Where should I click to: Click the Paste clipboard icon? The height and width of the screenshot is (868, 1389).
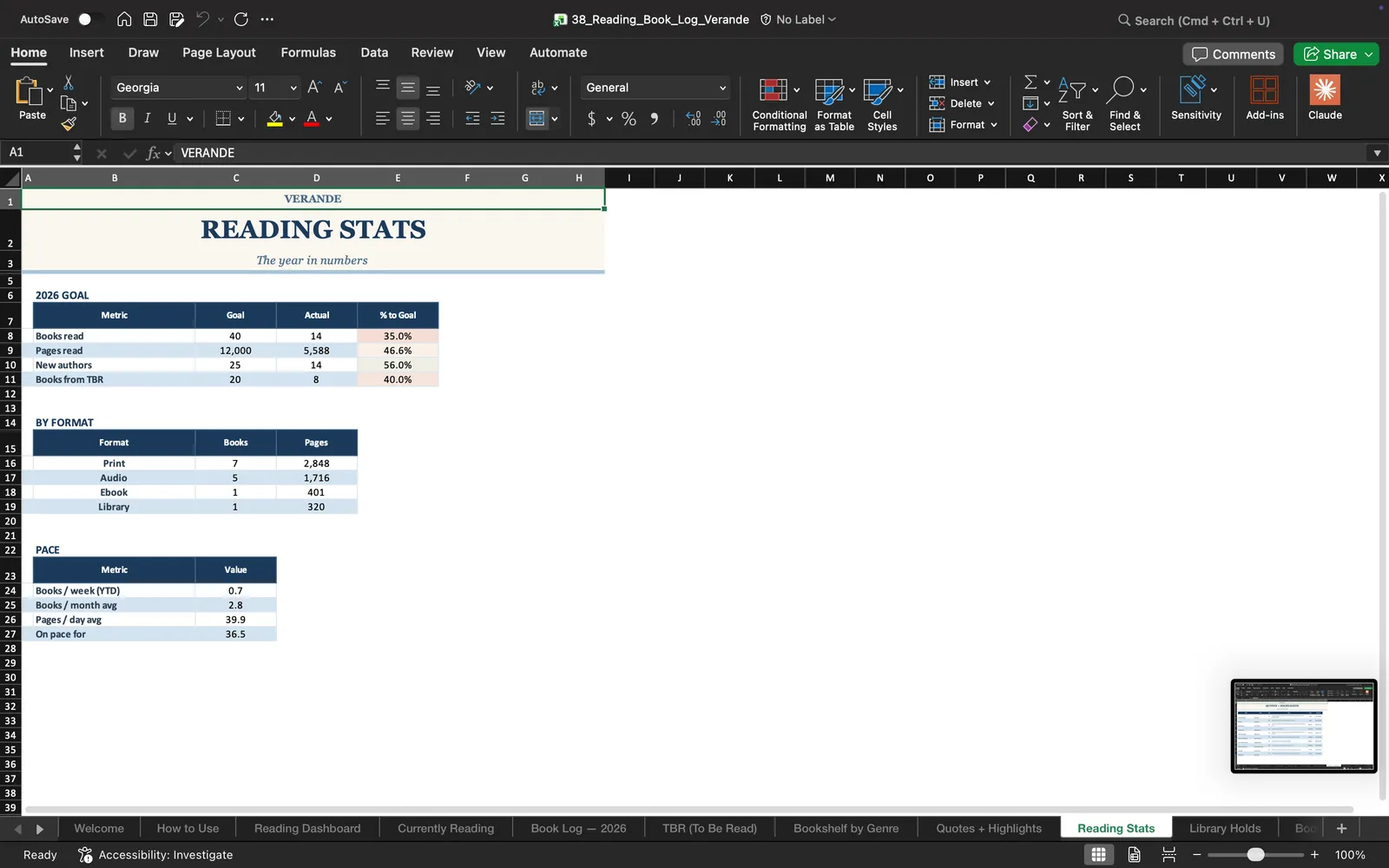pyautogui.click(x=30, y=91)
